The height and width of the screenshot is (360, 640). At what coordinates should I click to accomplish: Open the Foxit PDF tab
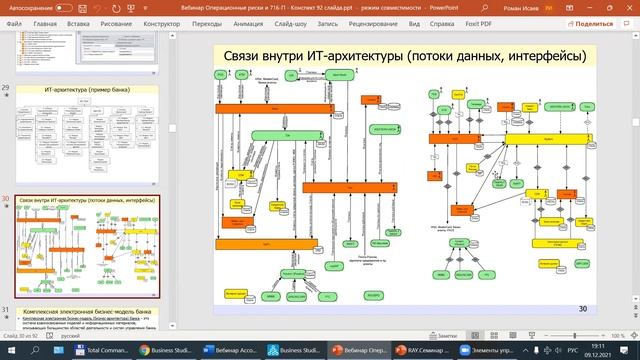pyautogui.click(x=478, y=24)
